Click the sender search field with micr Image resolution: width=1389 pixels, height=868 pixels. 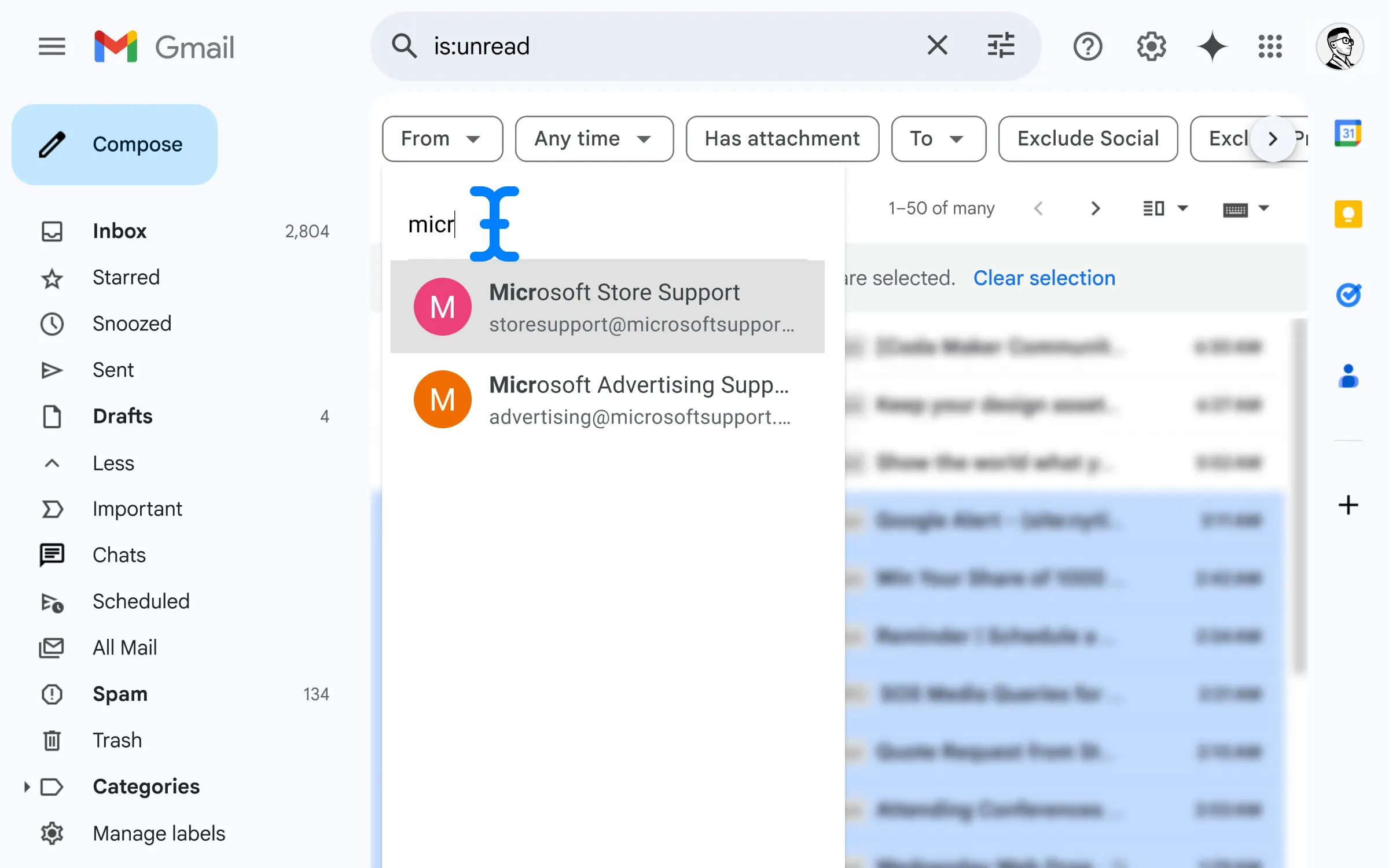pos(608,225)
